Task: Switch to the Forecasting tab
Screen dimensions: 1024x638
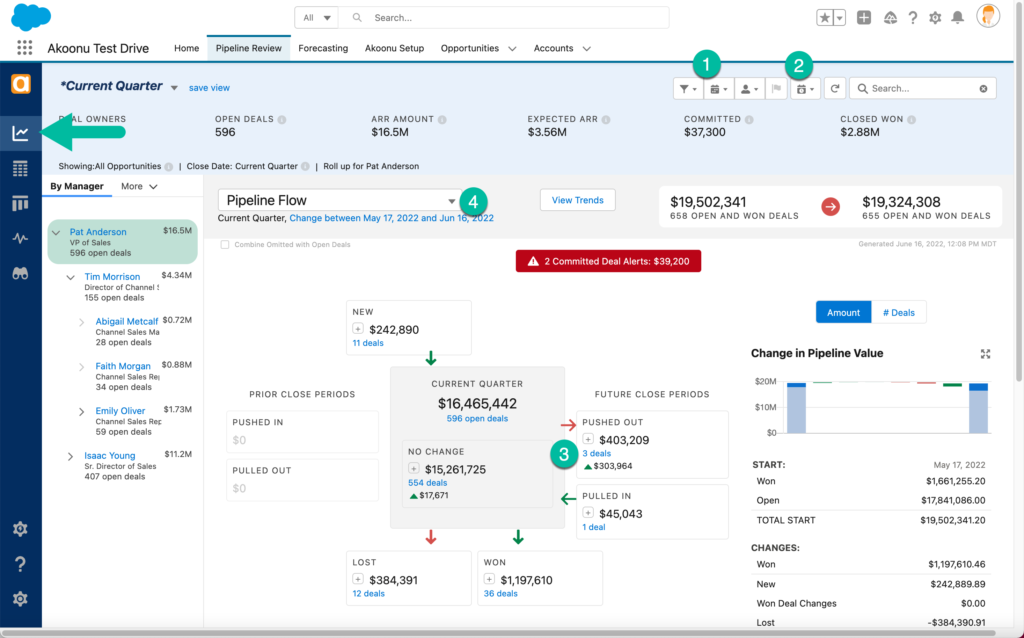Action: coord(323,48)
